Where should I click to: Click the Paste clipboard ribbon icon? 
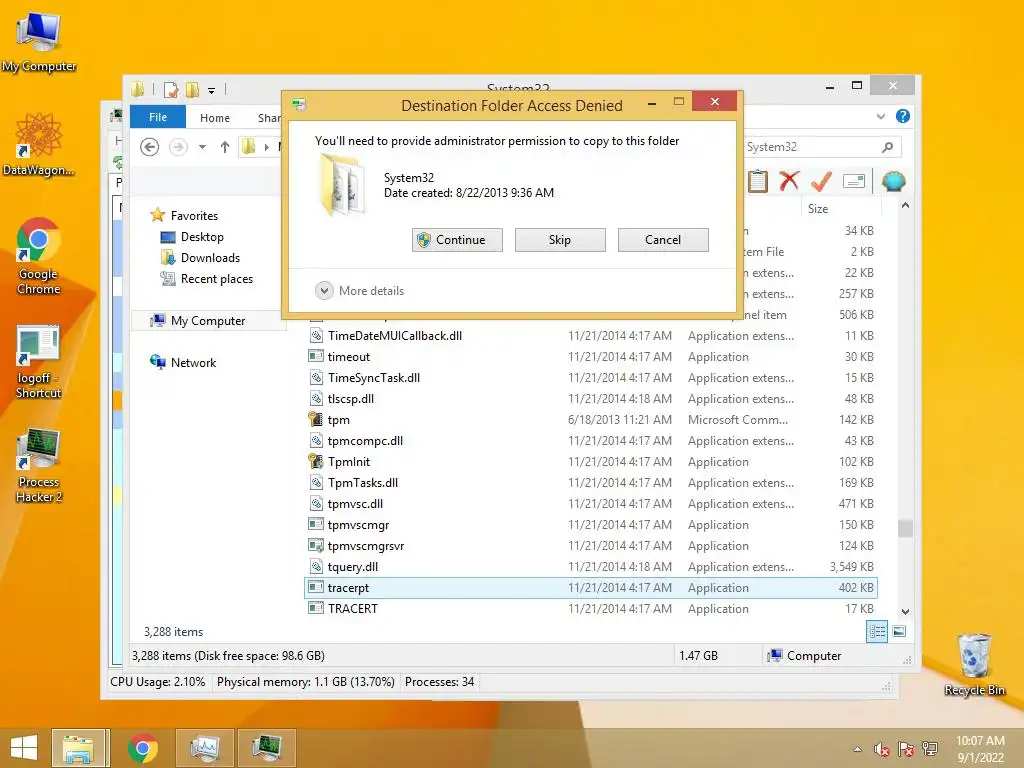[758, 181]
